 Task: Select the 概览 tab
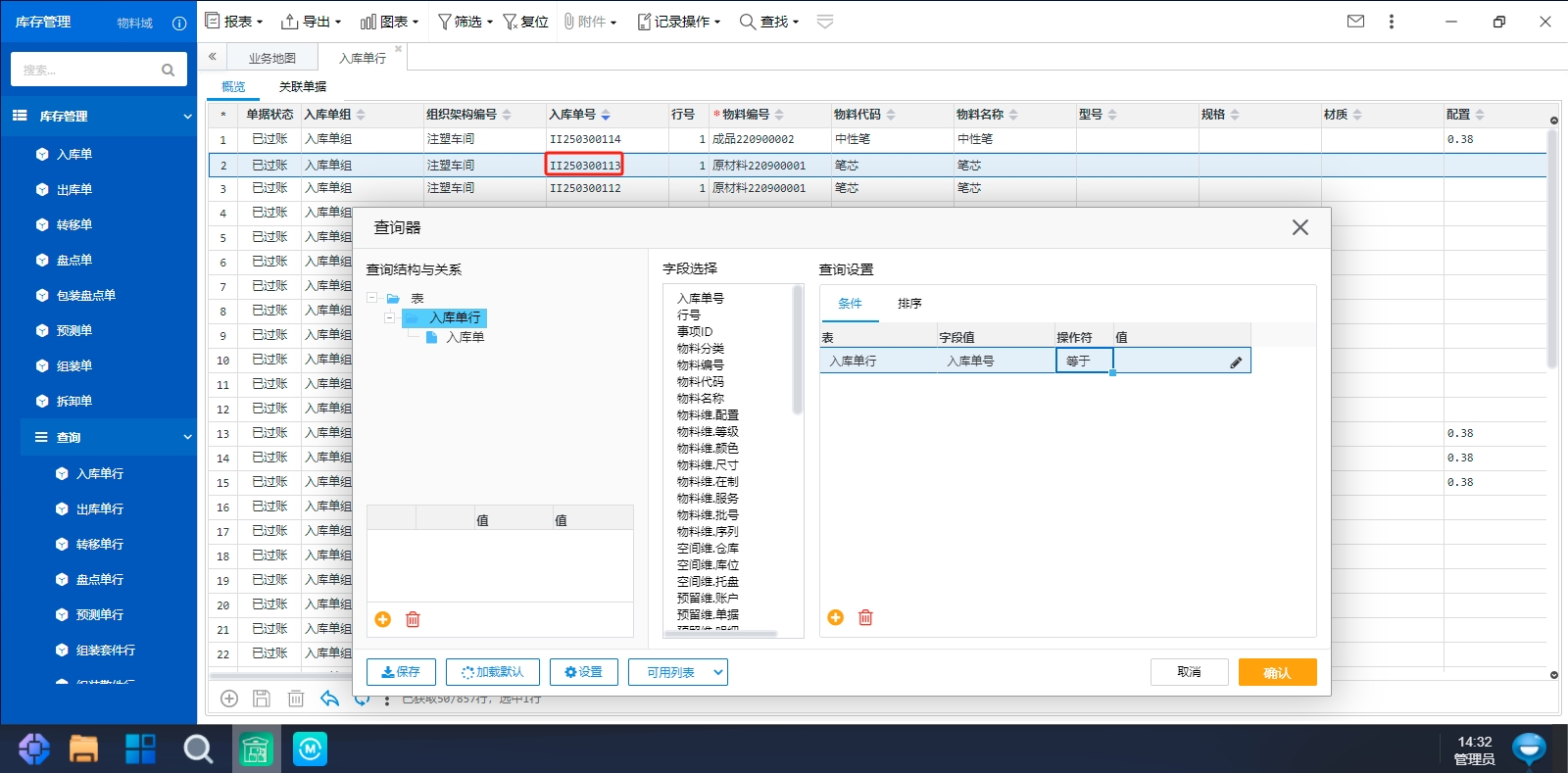point(233,87)
